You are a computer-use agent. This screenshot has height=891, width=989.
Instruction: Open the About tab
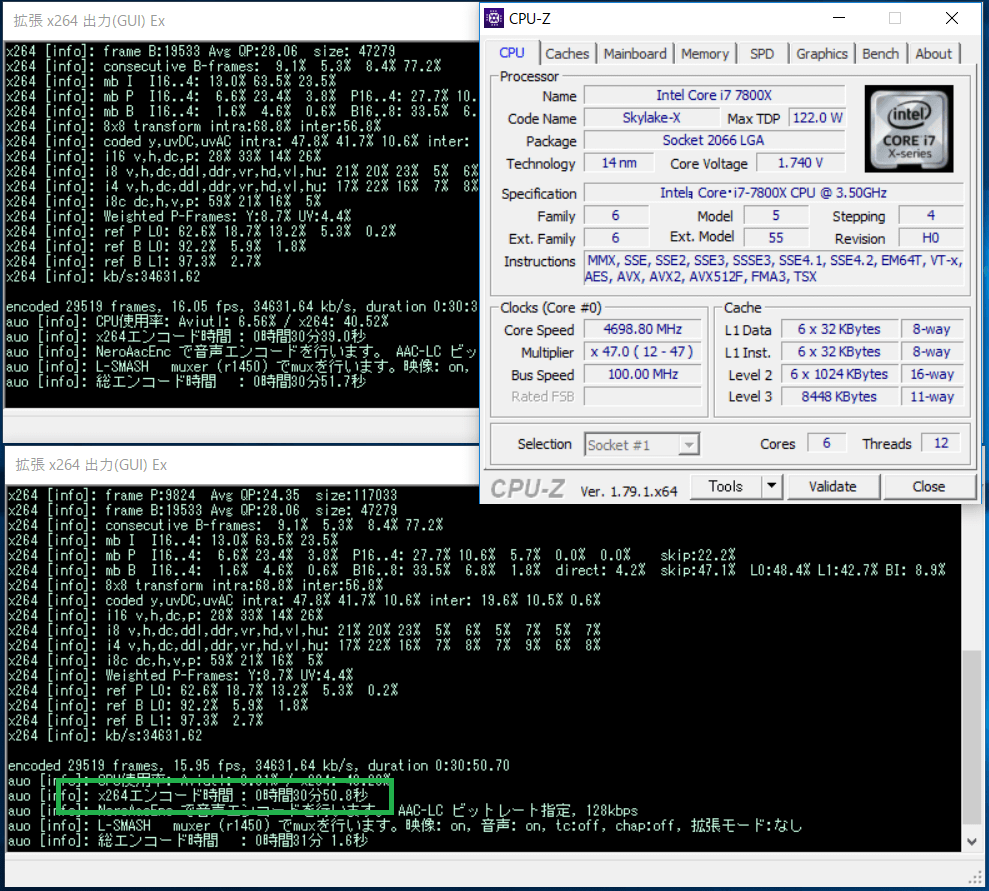933,54
